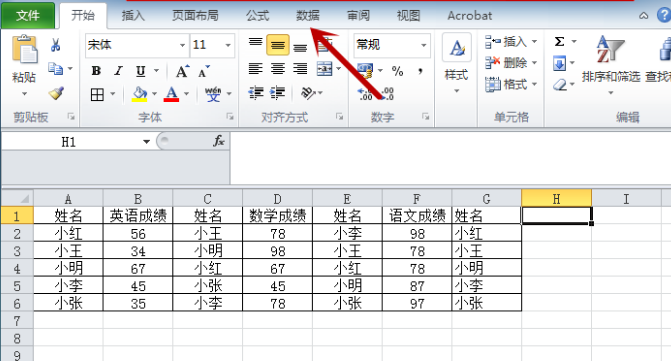The height and width of the screenshot is (361, 671).
Task: Select row 1 header
Action: pyautogui.click(x=17, y=216)
